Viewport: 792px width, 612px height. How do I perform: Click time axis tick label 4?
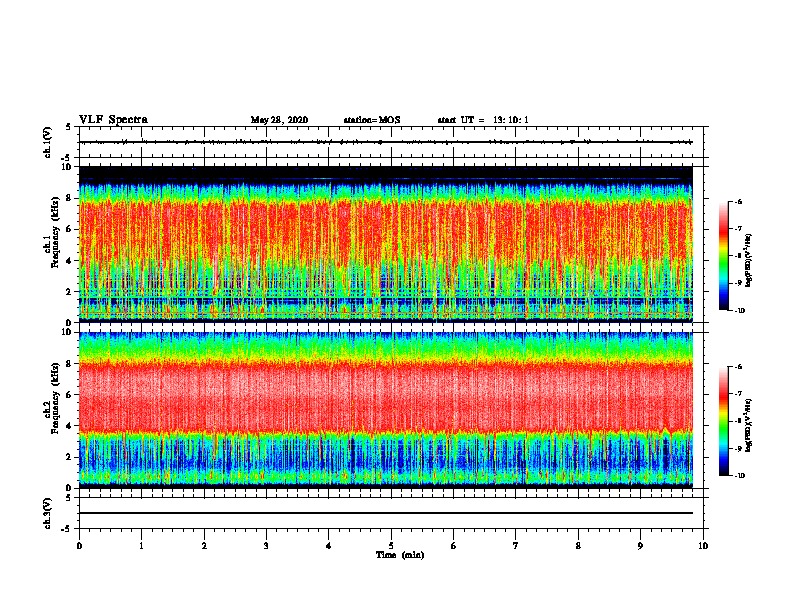point(329,545)
